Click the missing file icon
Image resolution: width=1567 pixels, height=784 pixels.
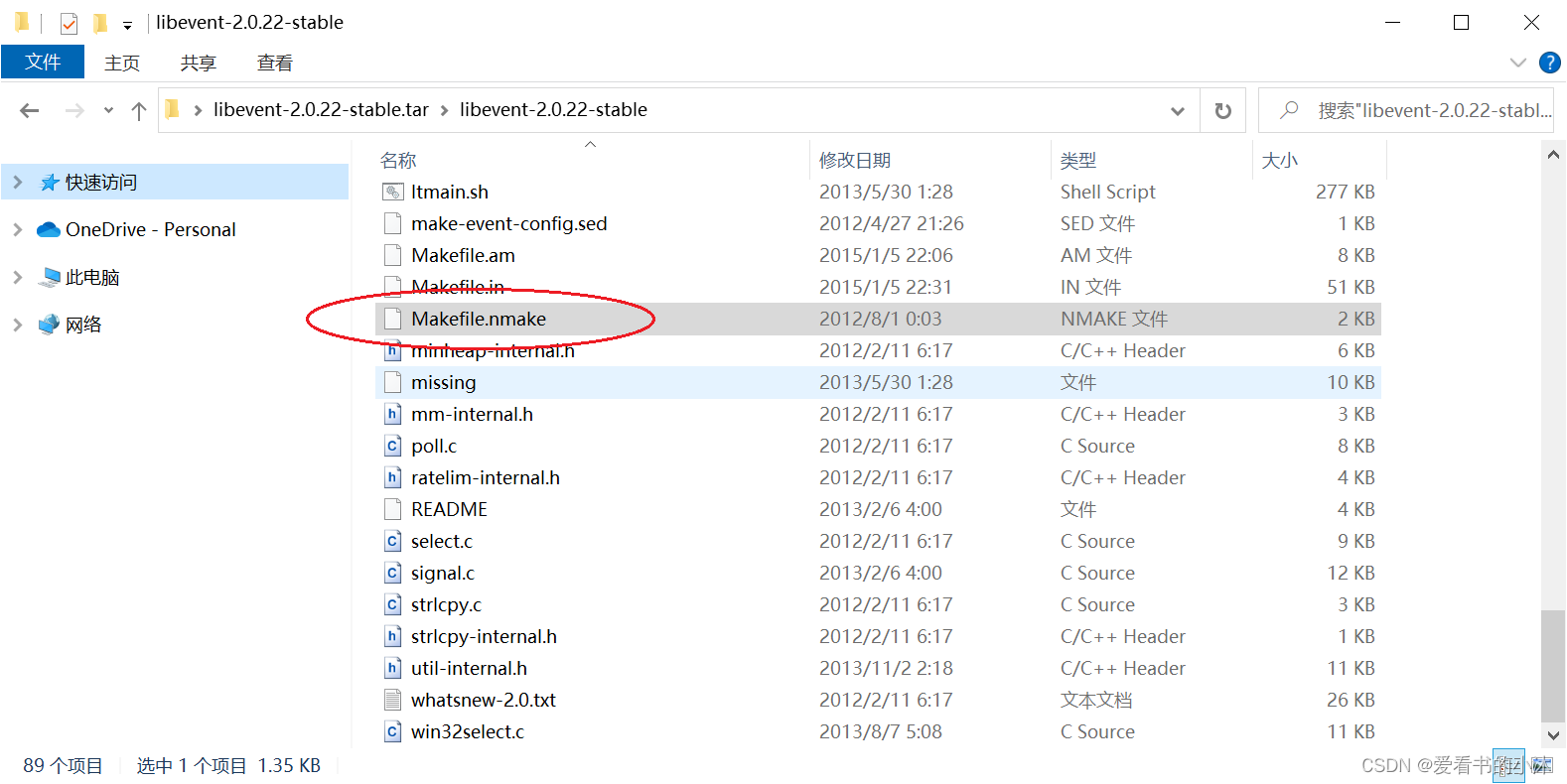pyautogui.click(x=393, y=382)
